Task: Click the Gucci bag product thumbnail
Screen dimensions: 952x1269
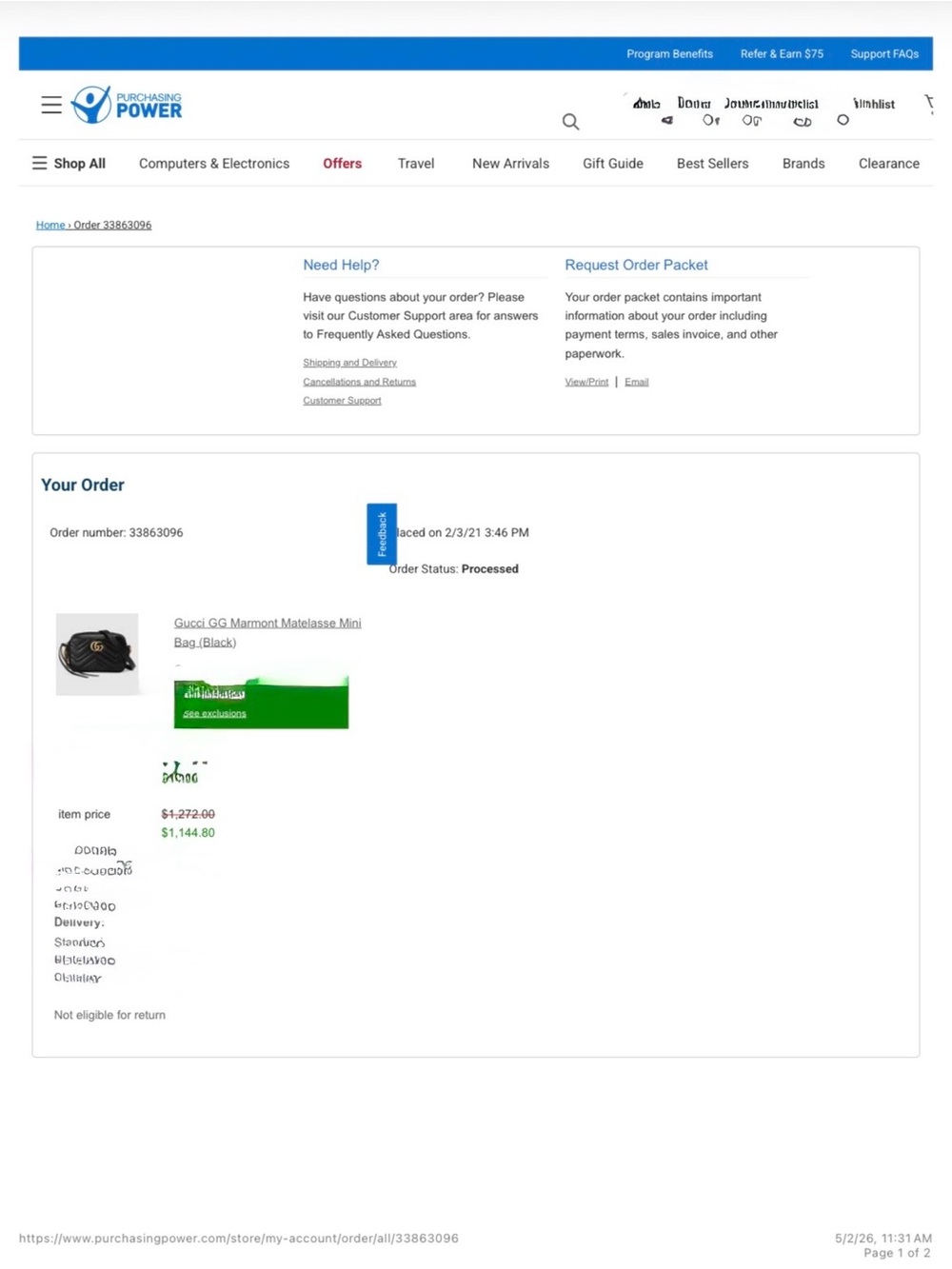Action: point(97,654)
